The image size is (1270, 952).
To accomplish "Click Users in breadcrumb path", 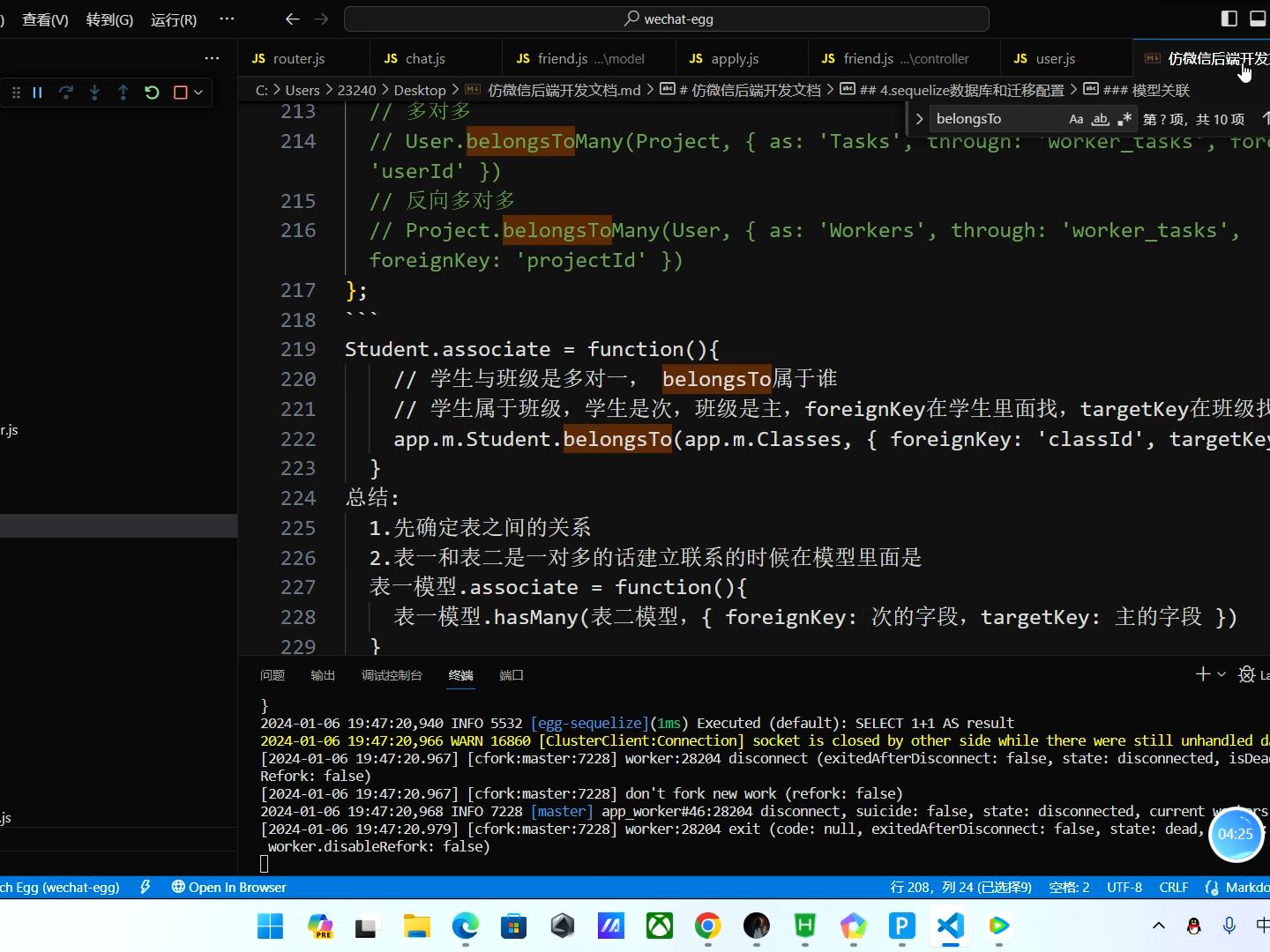I will coord(303,90).
